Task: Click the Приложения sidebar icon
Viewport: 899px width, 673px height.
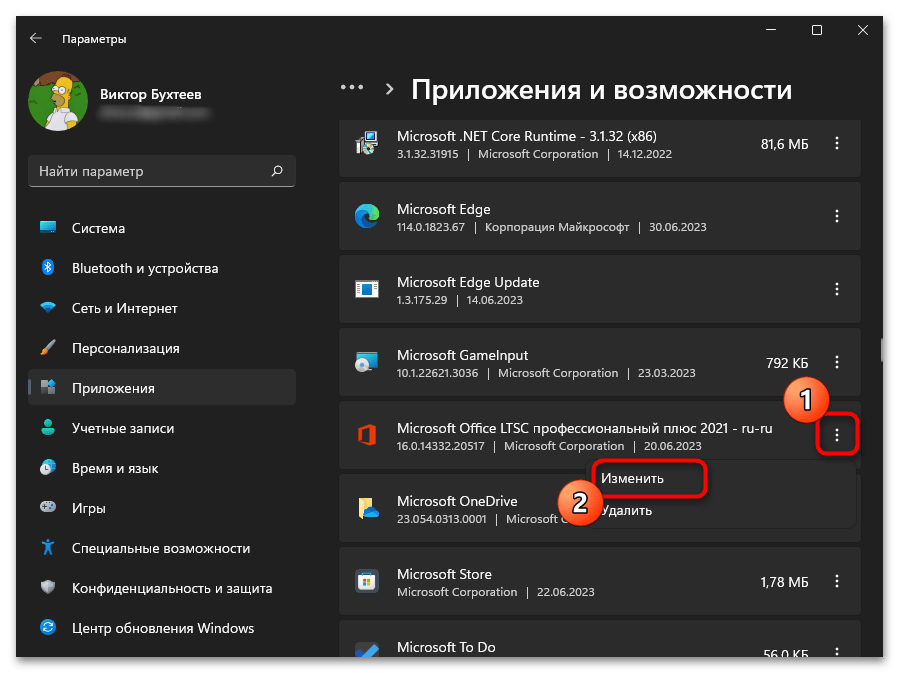Action: 48,388
